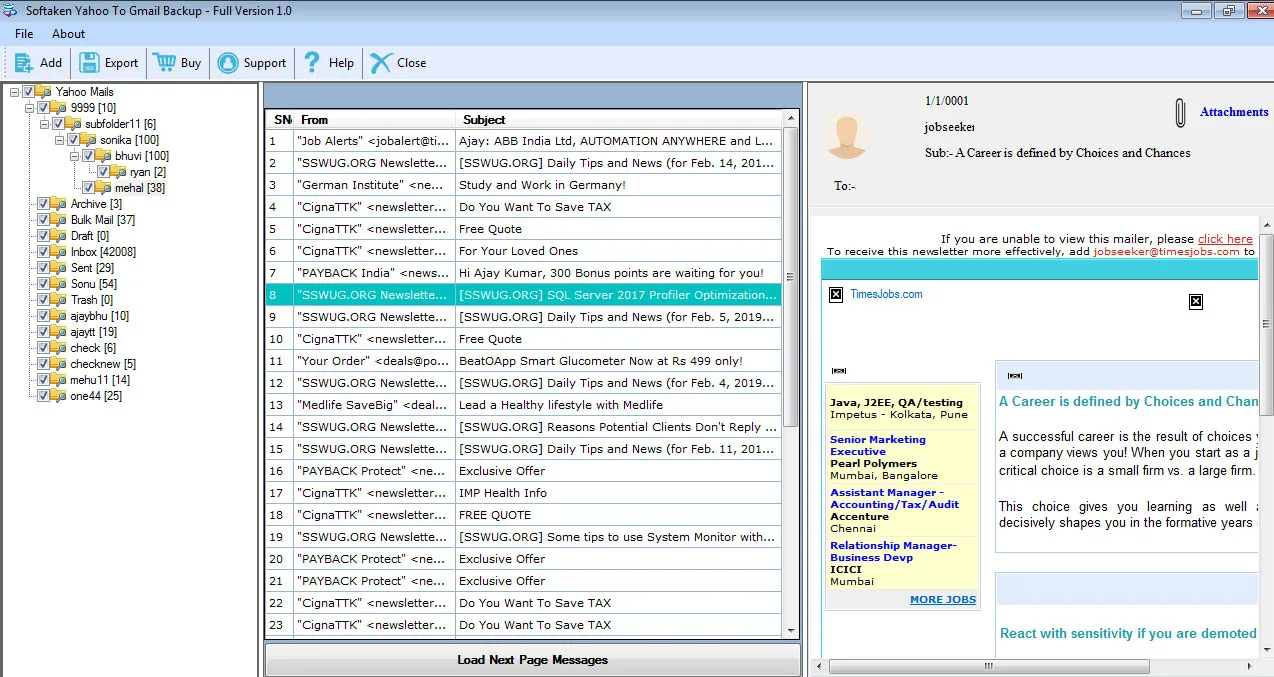The height and width of the screenshot is (677, 1274).
Task: Select 'Study and Work in Germany!' message
Action: [523, 185]
